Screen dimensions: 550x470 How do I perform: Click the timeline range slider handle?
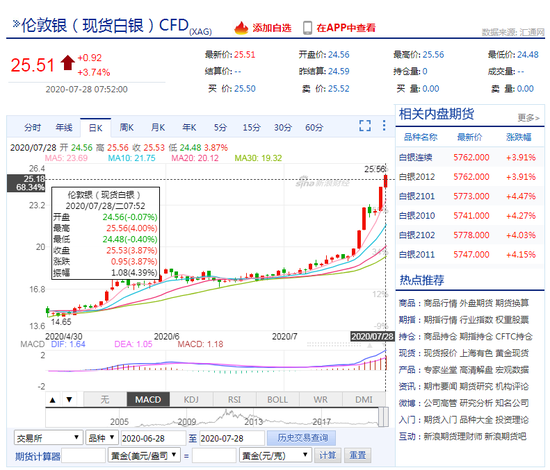click(383, 417)
